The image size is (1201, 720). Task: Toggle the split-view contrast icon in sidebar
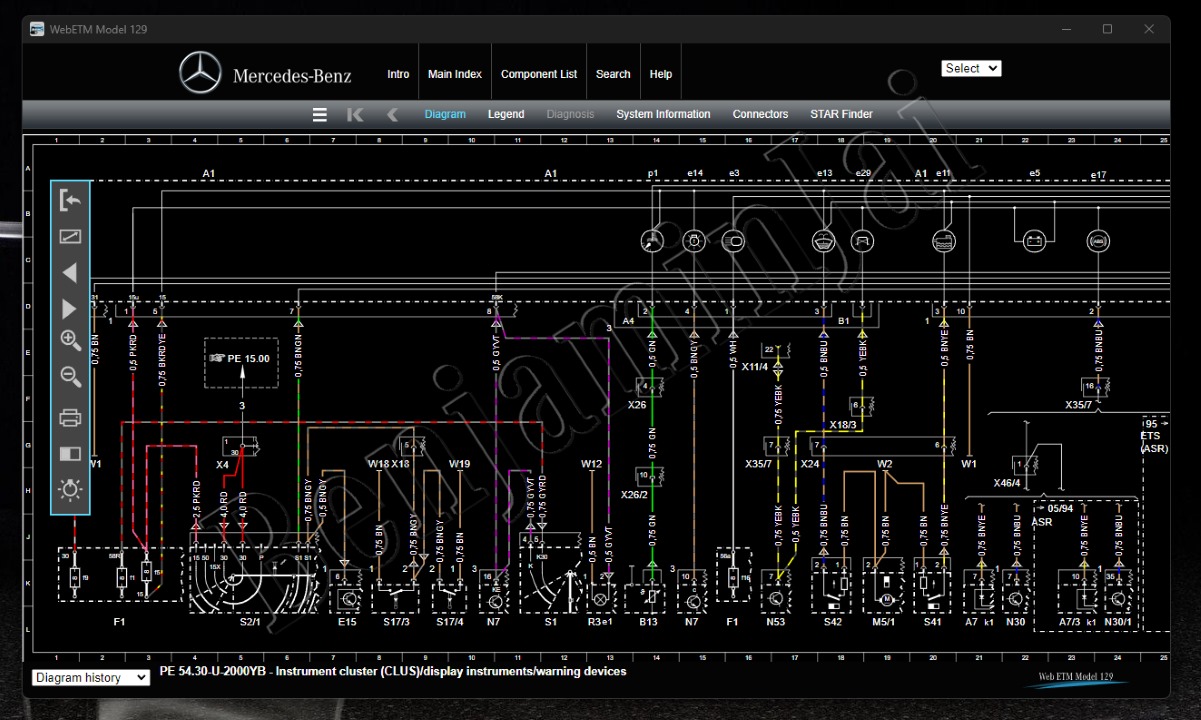(70, 454)
